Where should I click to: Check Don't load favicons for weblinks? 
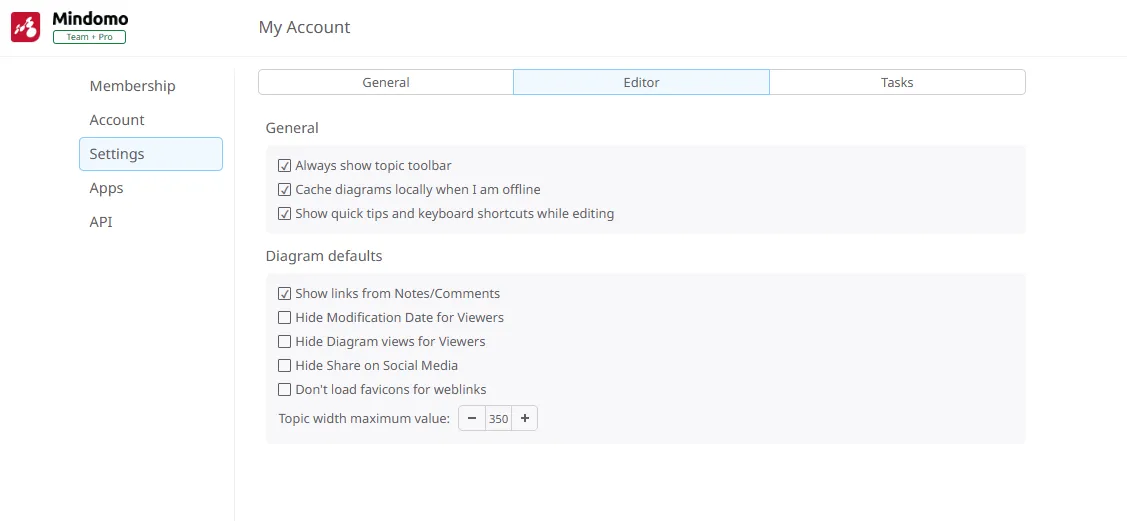click(x=285, y=390)
